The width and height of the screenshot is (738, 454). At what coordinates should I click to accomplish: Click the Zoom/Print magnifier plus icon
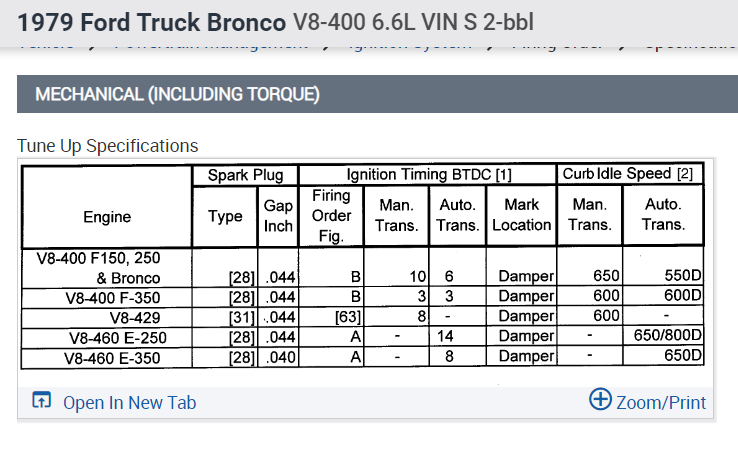600,400
